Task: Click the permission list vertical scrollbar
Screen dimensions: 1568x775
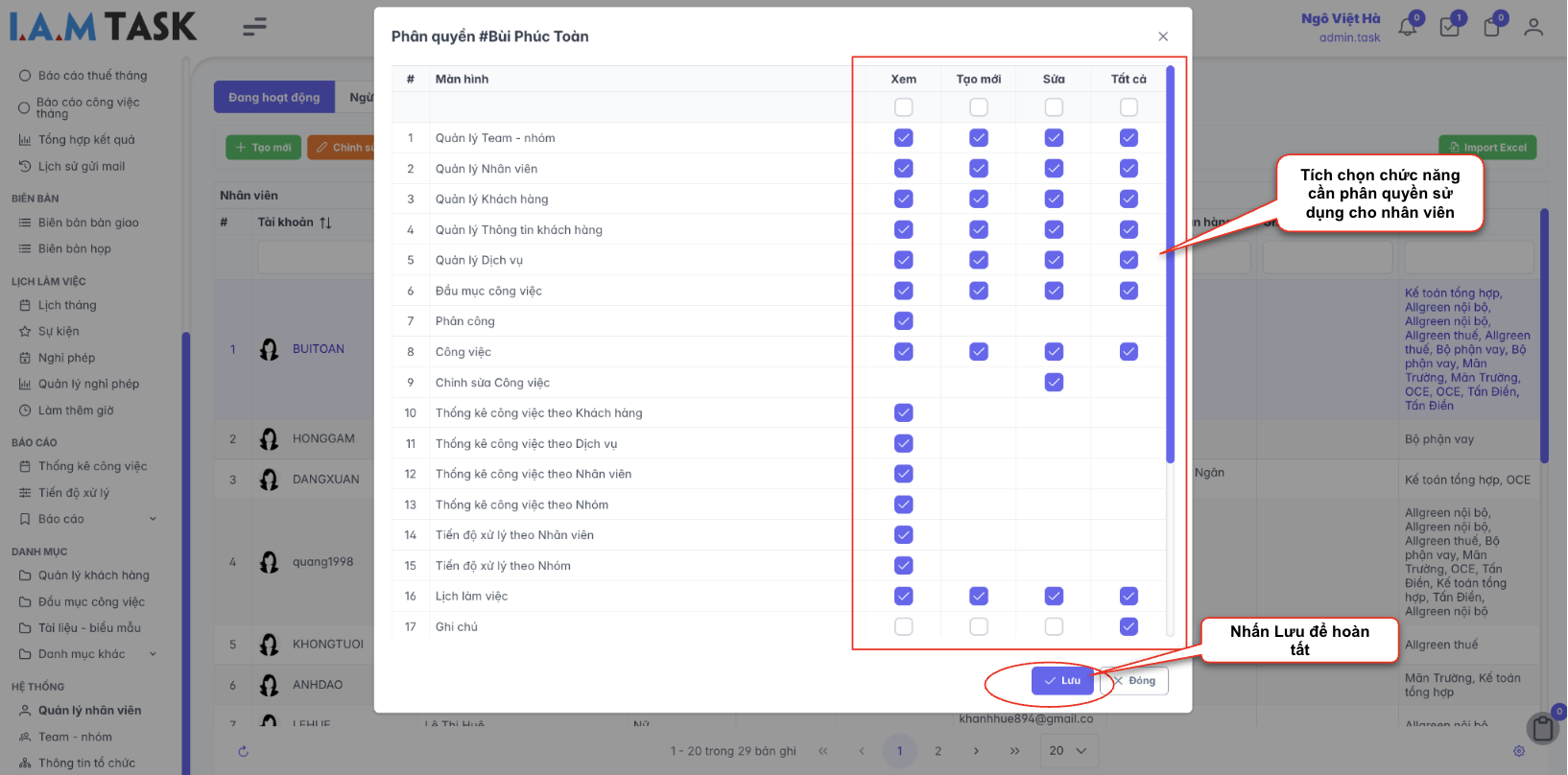Action: (x=1170, y=269)
